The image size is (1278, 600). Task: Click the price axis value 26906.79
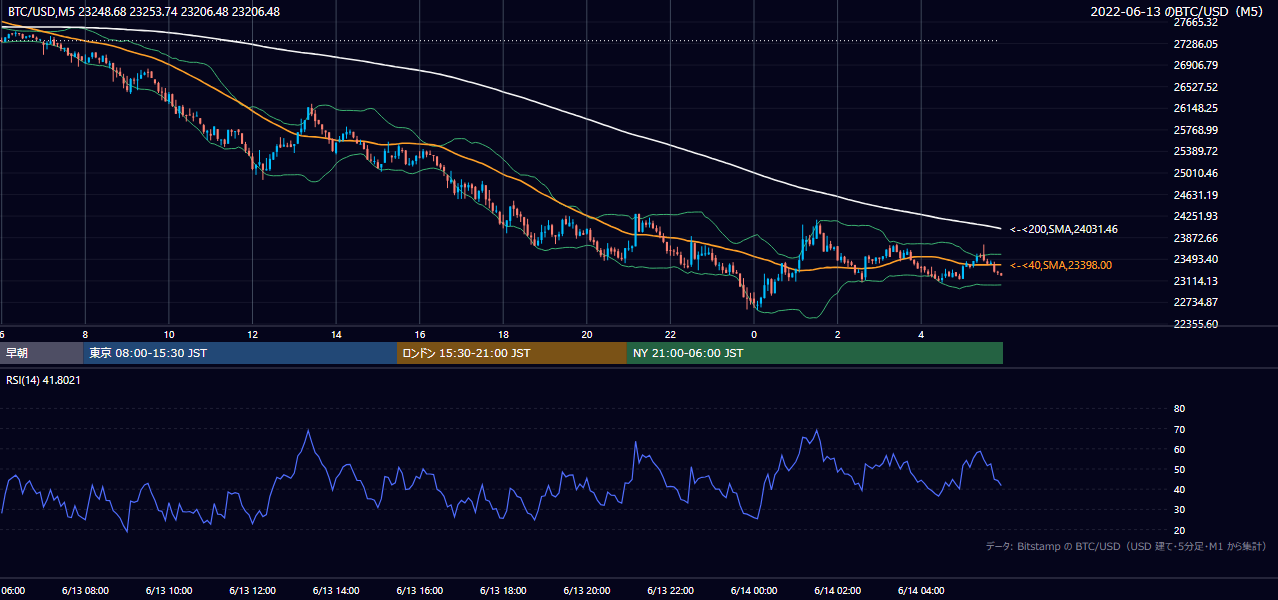point(1196,65)
